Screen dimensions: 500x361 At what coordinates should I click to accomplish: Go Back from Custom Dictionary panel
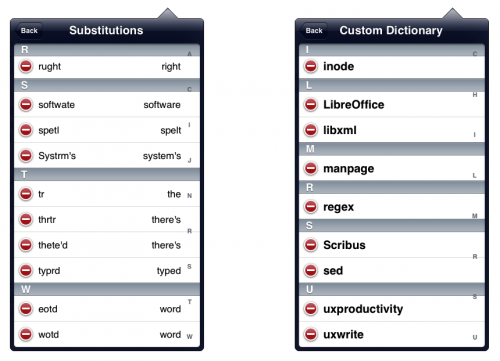pos(314,31)
